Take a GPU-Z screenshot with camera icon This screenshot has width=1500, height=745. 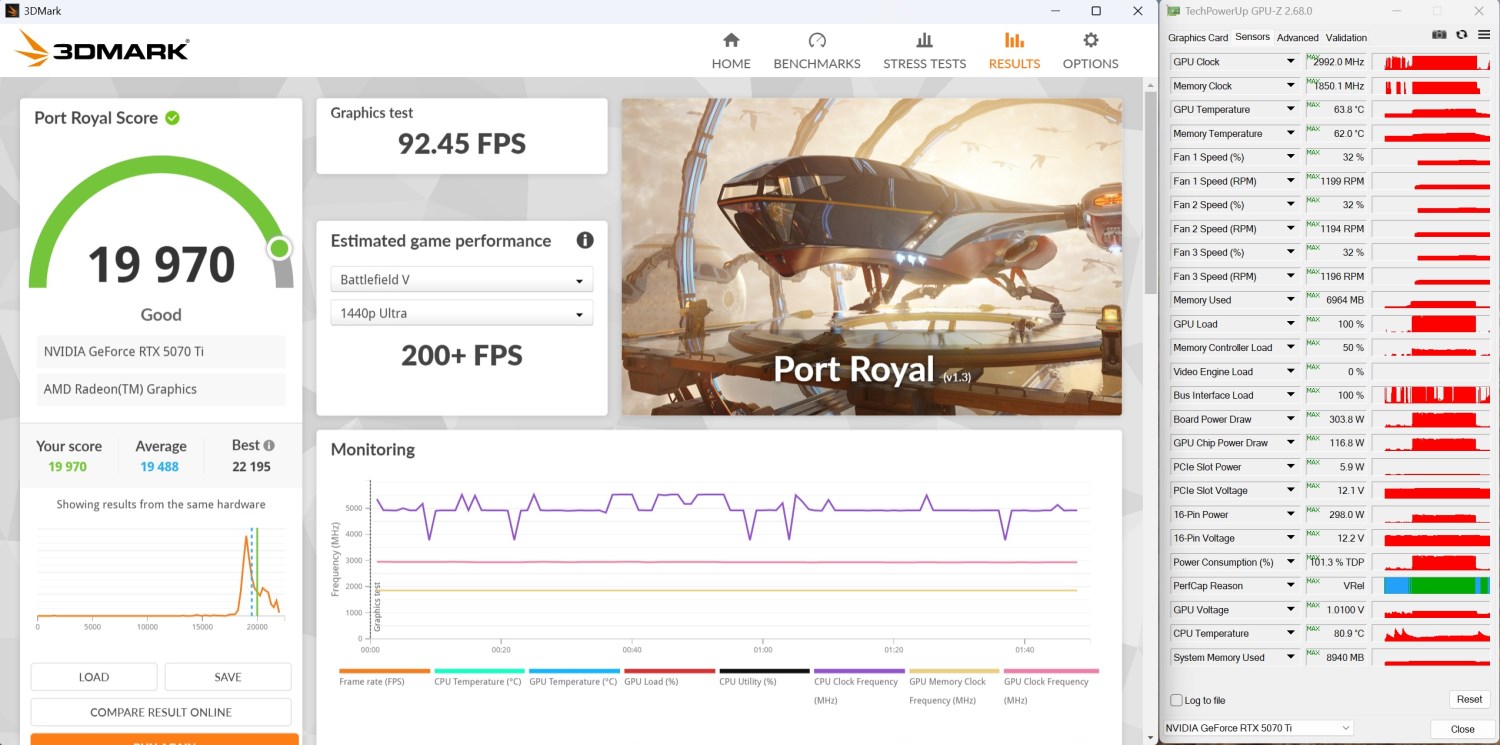pyautogui.click(x=1439, y=35)
